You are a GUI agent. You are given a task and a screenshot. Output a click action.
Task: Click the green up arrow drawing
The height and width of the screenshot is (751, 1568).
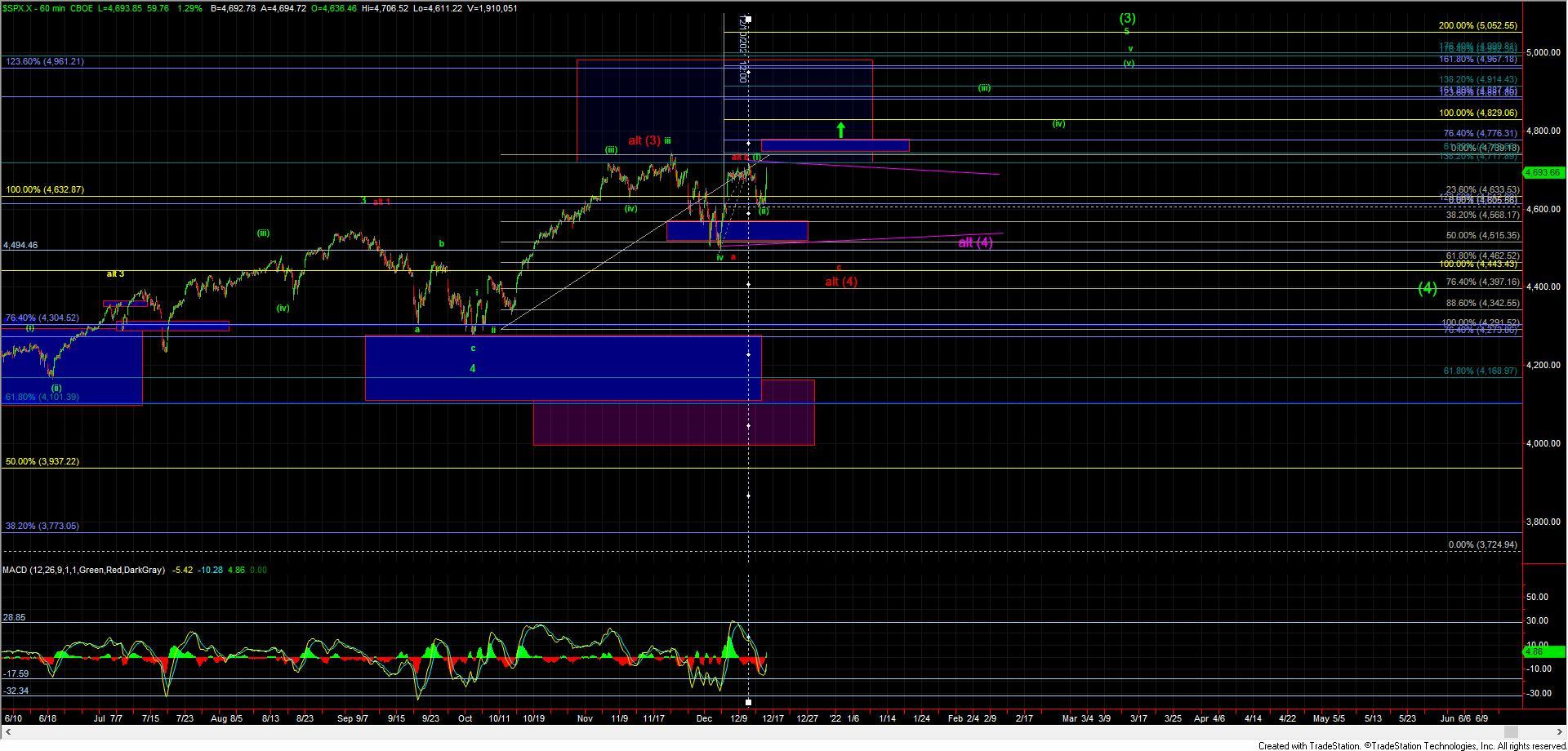pyautogui.click(x=840, y=129)
